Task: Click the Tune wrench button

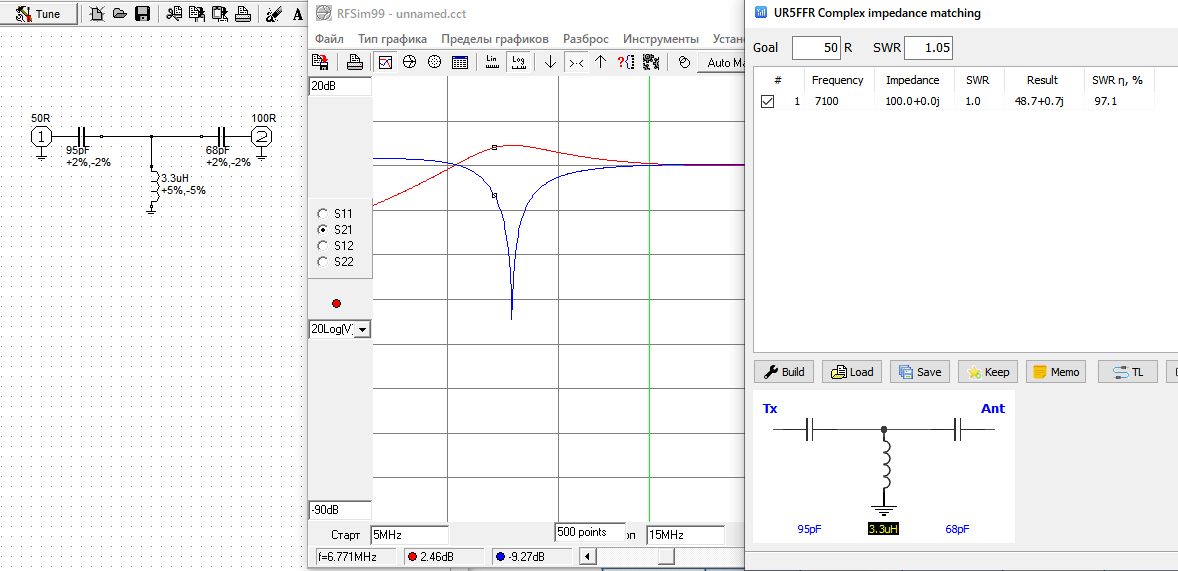Action: coord(38,14)
